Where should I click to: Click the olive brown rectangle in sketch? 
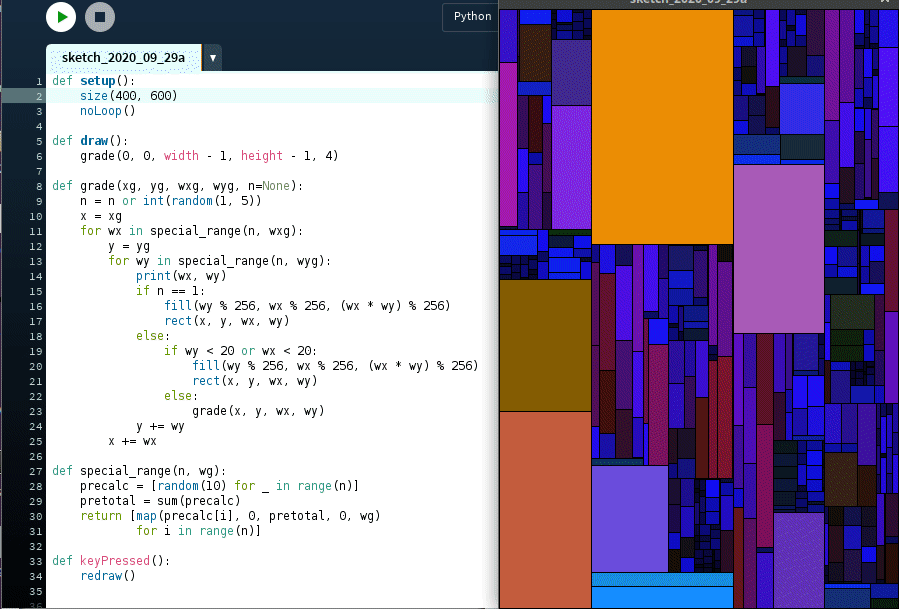544,345
